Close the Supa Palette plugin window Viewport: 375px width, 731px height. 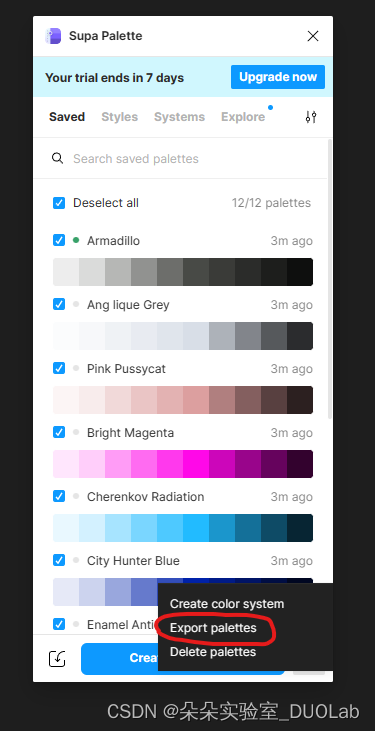coord(313,36)
